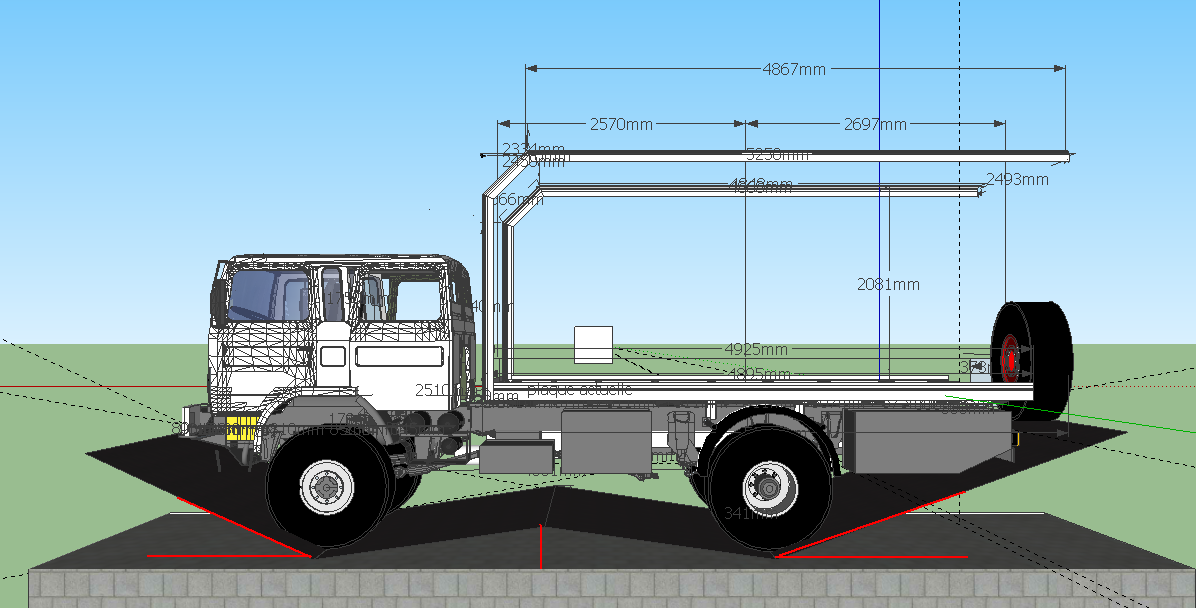Click the grey tank between the axles
The height and width of the screenshot is (608, 1196).
[x=606, y=440]
